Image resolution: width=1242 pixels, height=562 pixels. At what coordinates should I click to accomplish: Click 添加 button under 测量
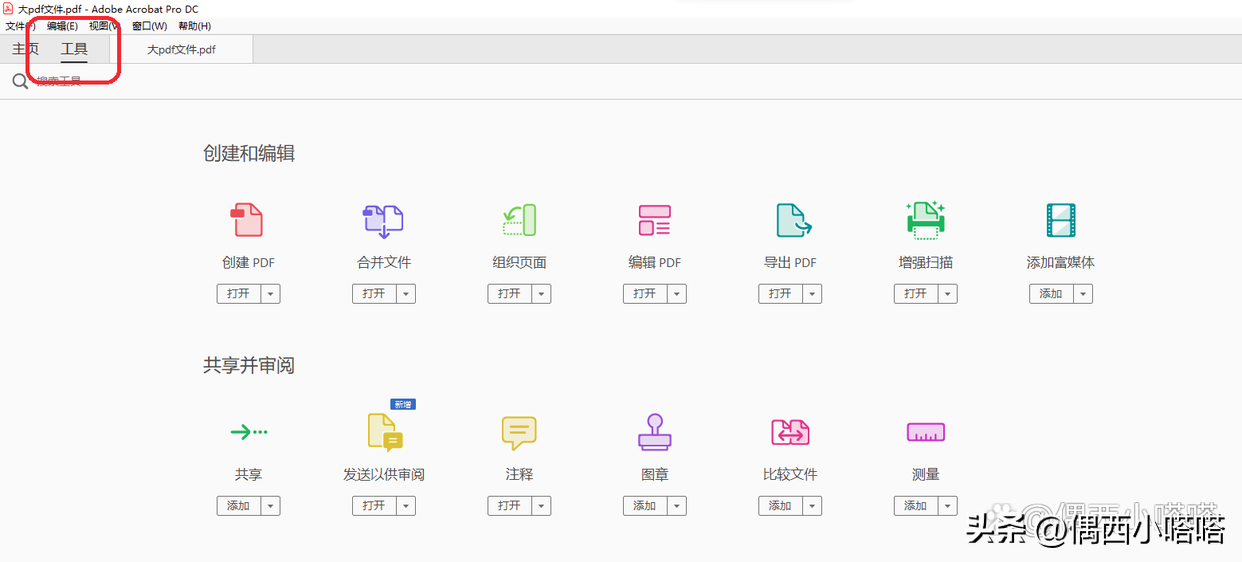coord(916,506)
